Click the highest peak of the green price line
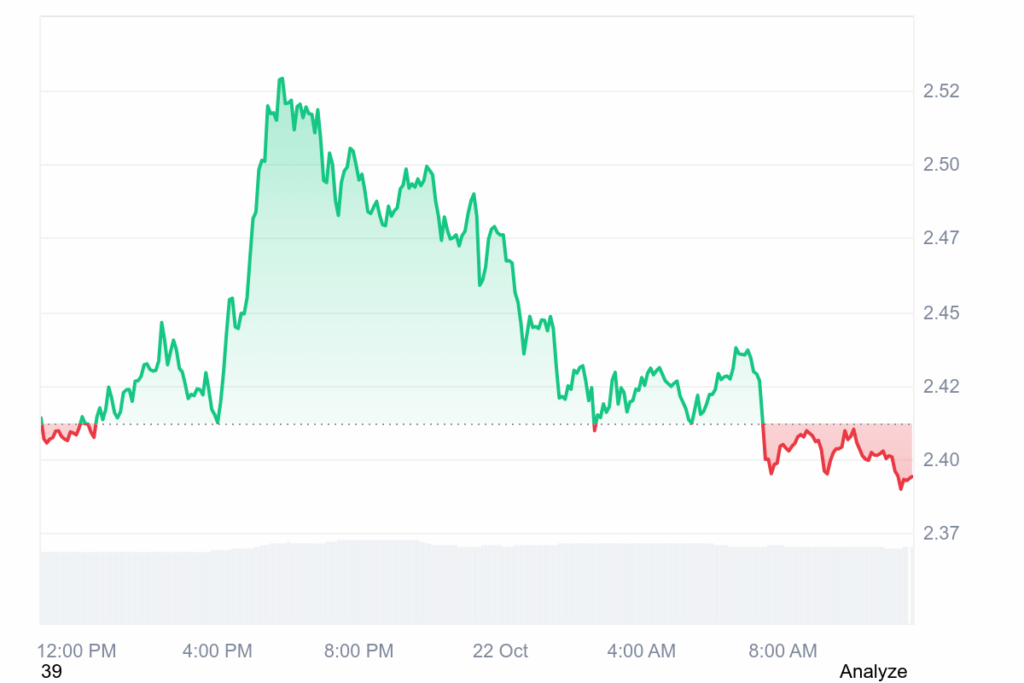Viewport: 1024px width, 683px height. [282, 79]
